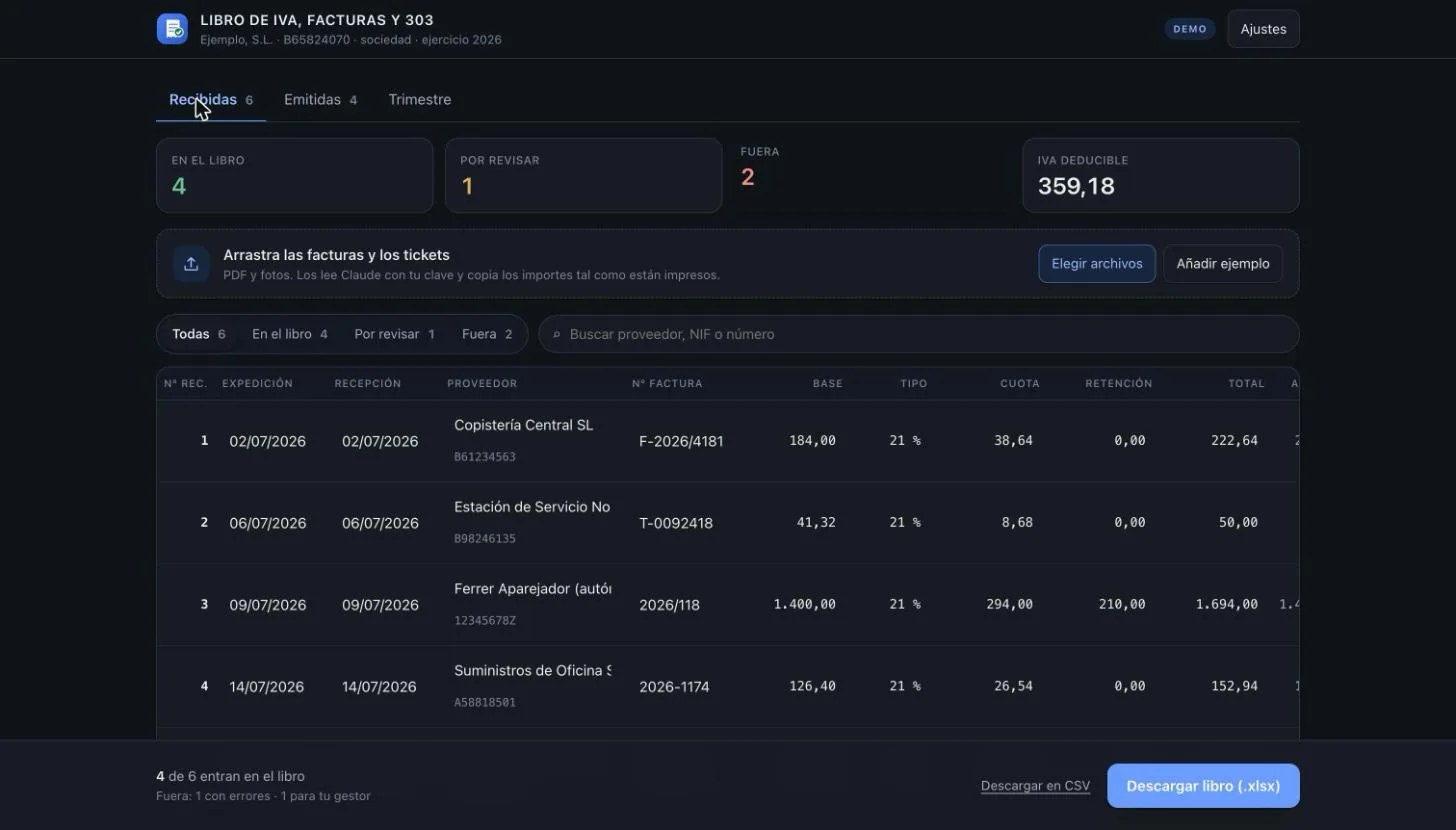The width and height of the screenshot is (1456, 830).
Task: Click the EXPEDICIÓN column header
Action: pyautogui.click(x=257, y=384)
